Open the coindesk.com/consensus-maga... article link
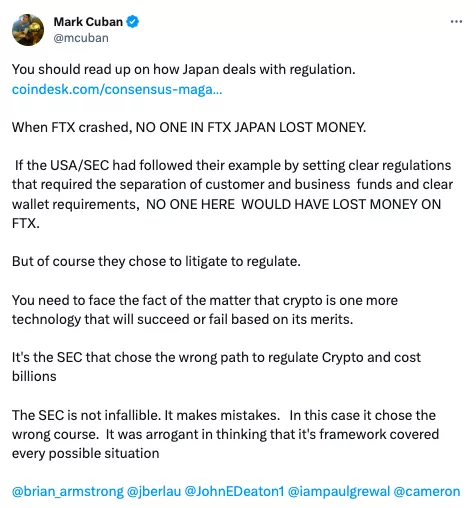476x508 pixels. [x=117, y=89]
